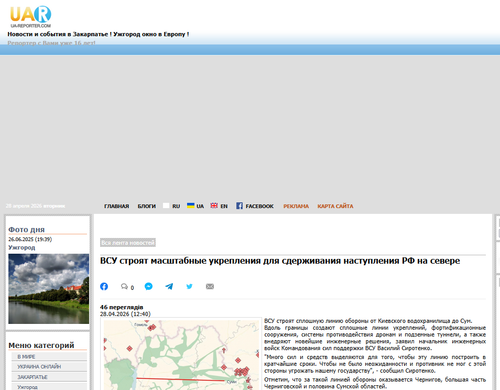Open FACEBOOK navigation link

(x=259, y=206)
